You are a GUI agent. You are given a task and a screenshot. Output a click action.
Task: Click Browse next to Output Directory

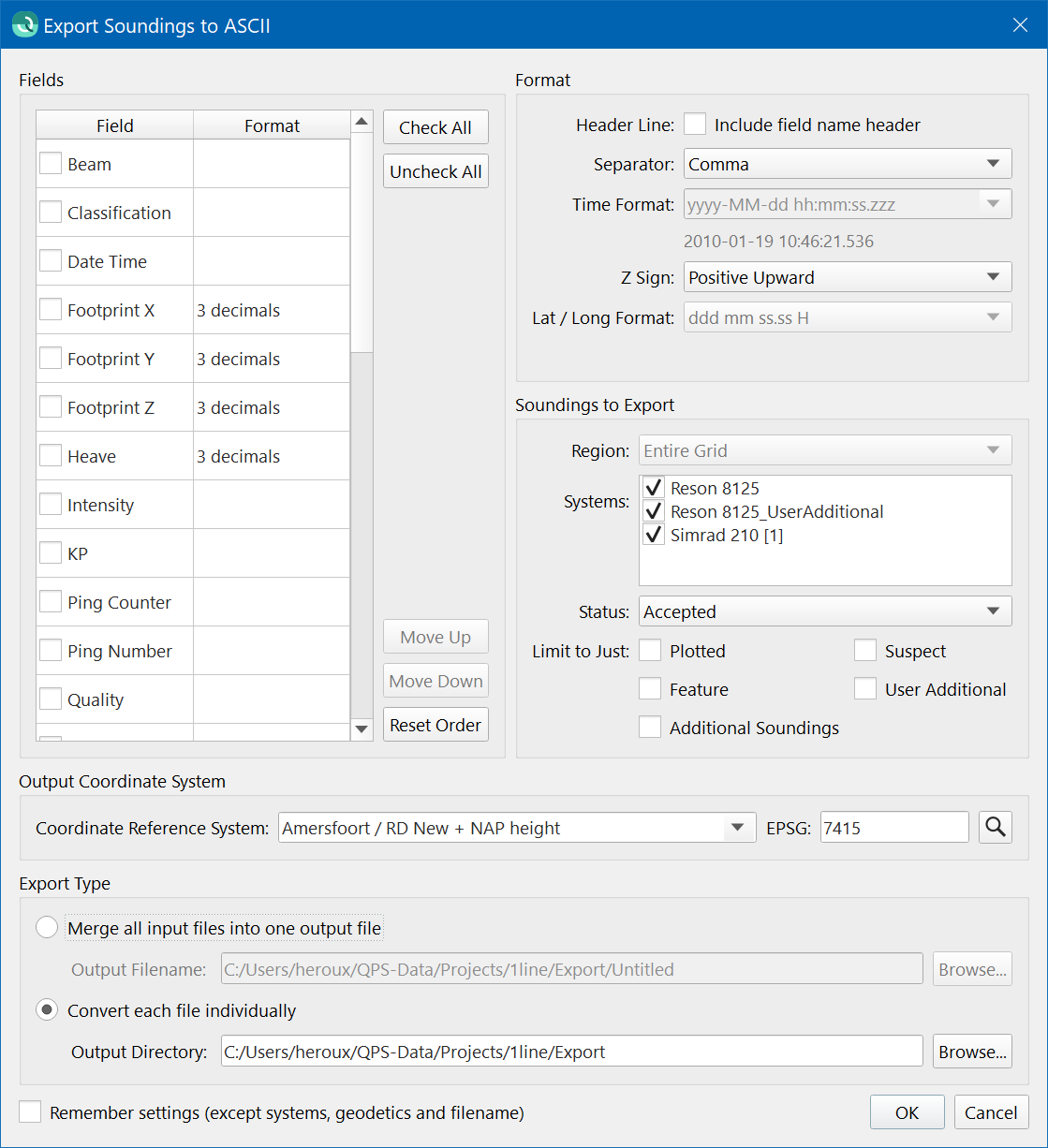973,1052
